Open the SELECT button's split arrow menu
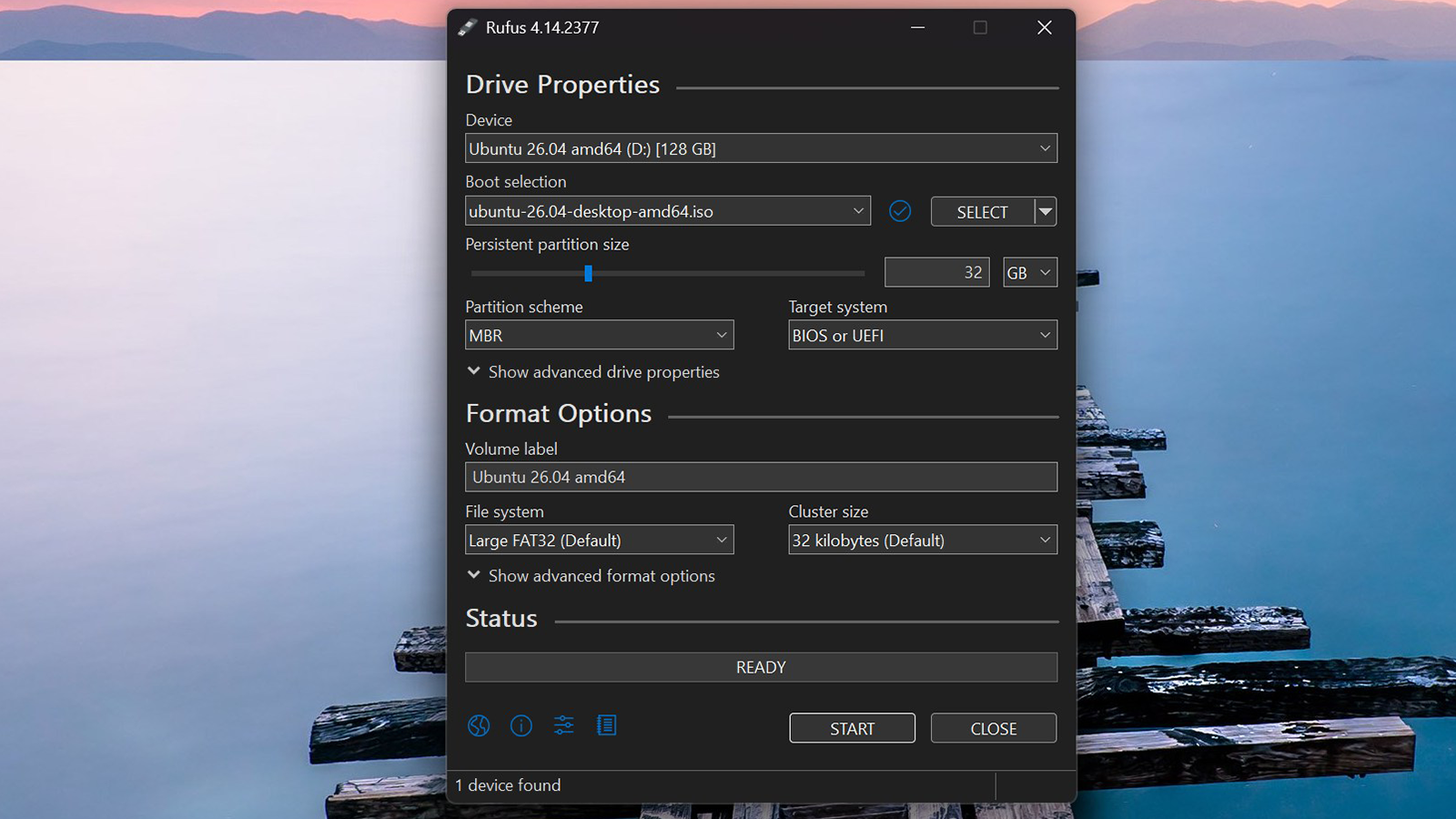Viewport: 1456px width, 819px height. [1046, 211]
